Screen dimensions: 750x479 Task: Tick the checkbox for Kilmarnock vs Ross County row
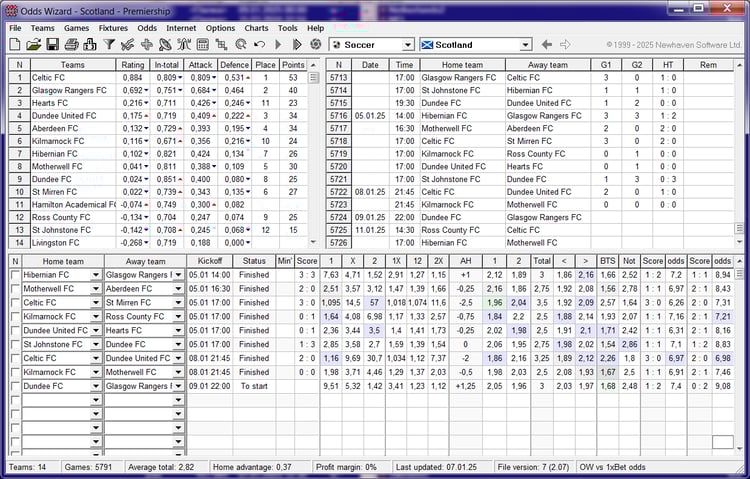15,317
